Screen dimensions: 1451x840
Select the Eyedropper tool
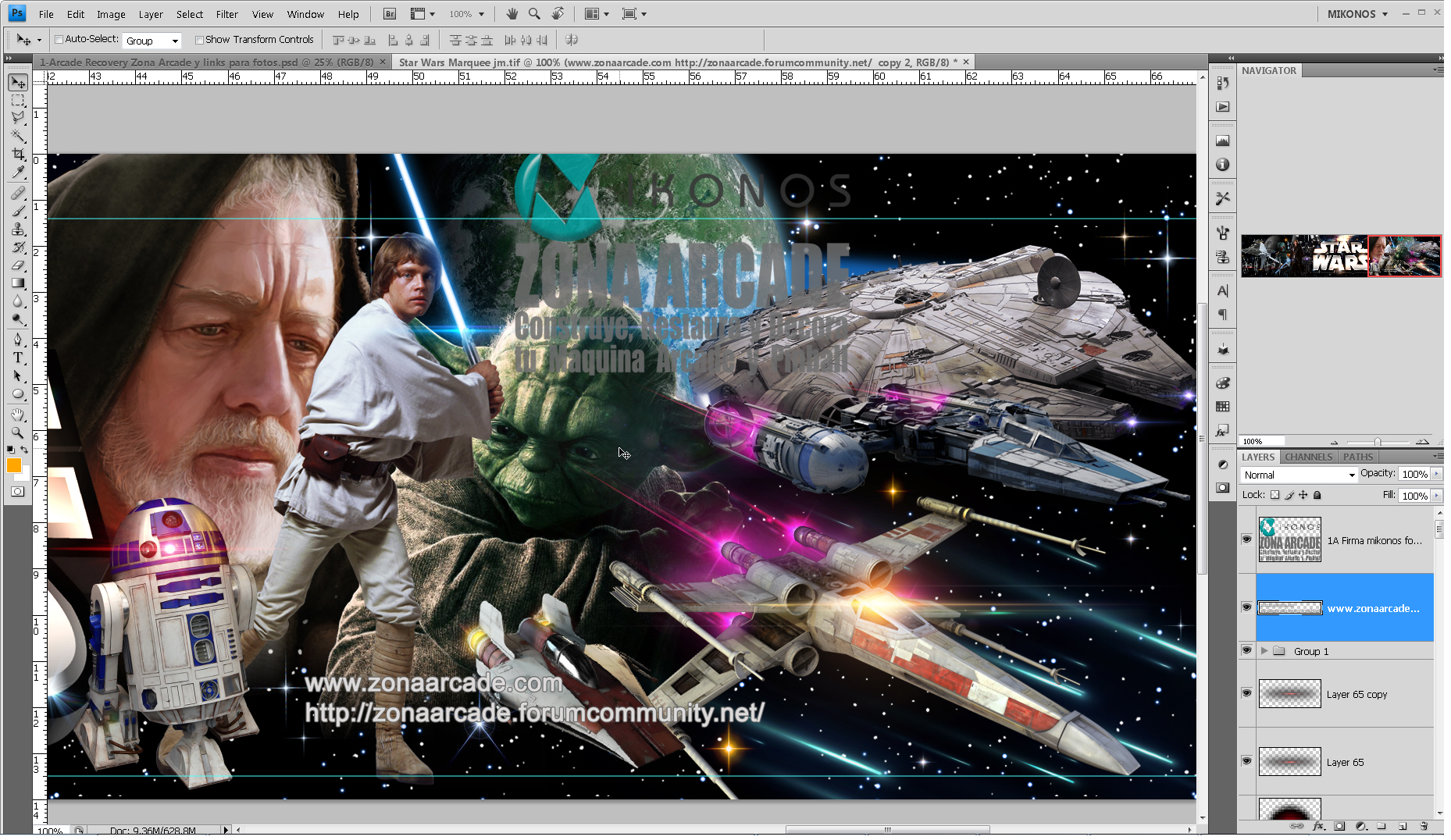pyautogui.click(x=18, y=172)
